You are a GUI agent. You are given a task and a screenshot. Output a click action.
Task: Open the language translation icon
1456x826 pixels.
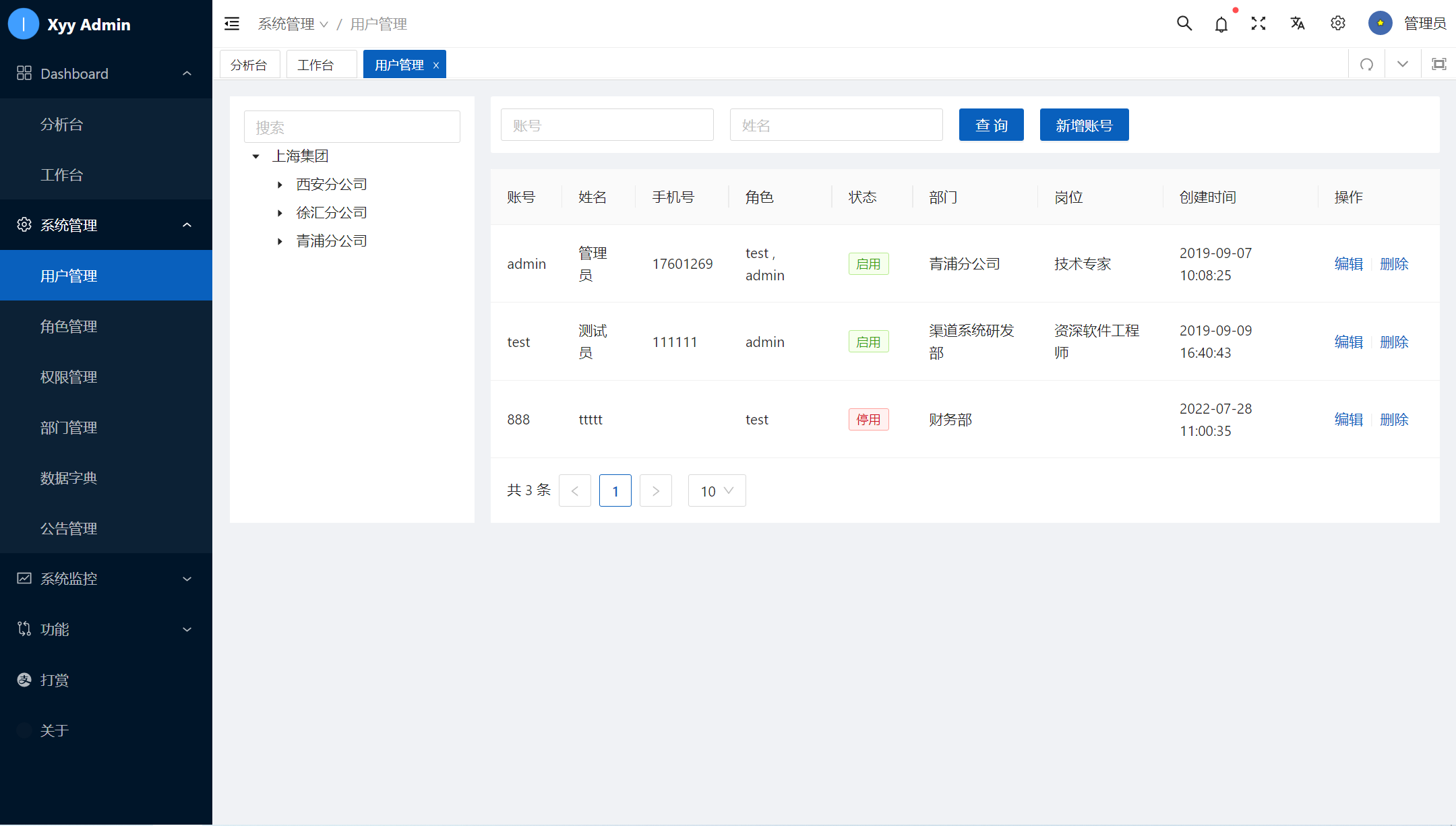tap(1298, 24)
